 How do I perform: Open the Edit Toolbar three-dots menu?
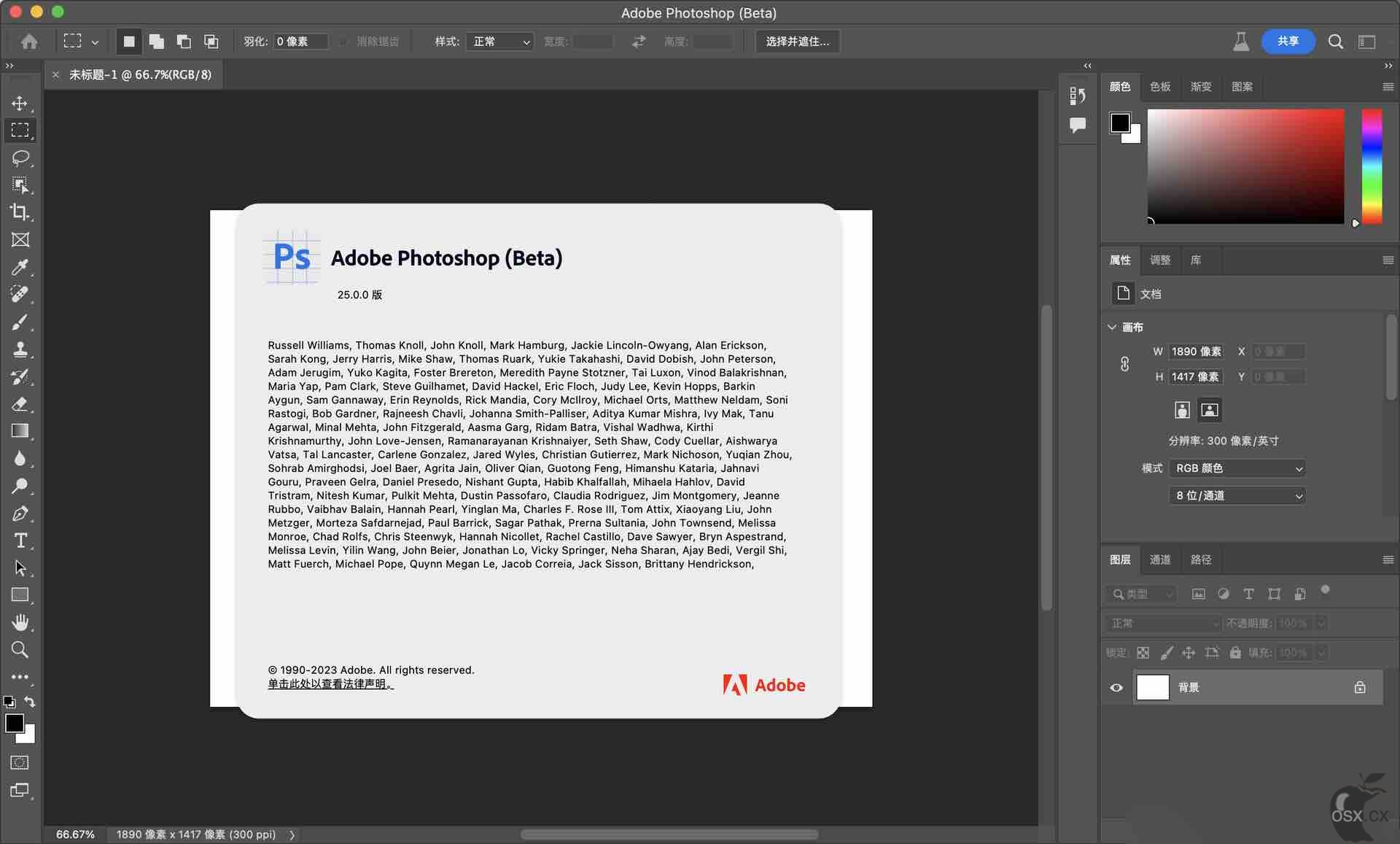coord(20,677)
